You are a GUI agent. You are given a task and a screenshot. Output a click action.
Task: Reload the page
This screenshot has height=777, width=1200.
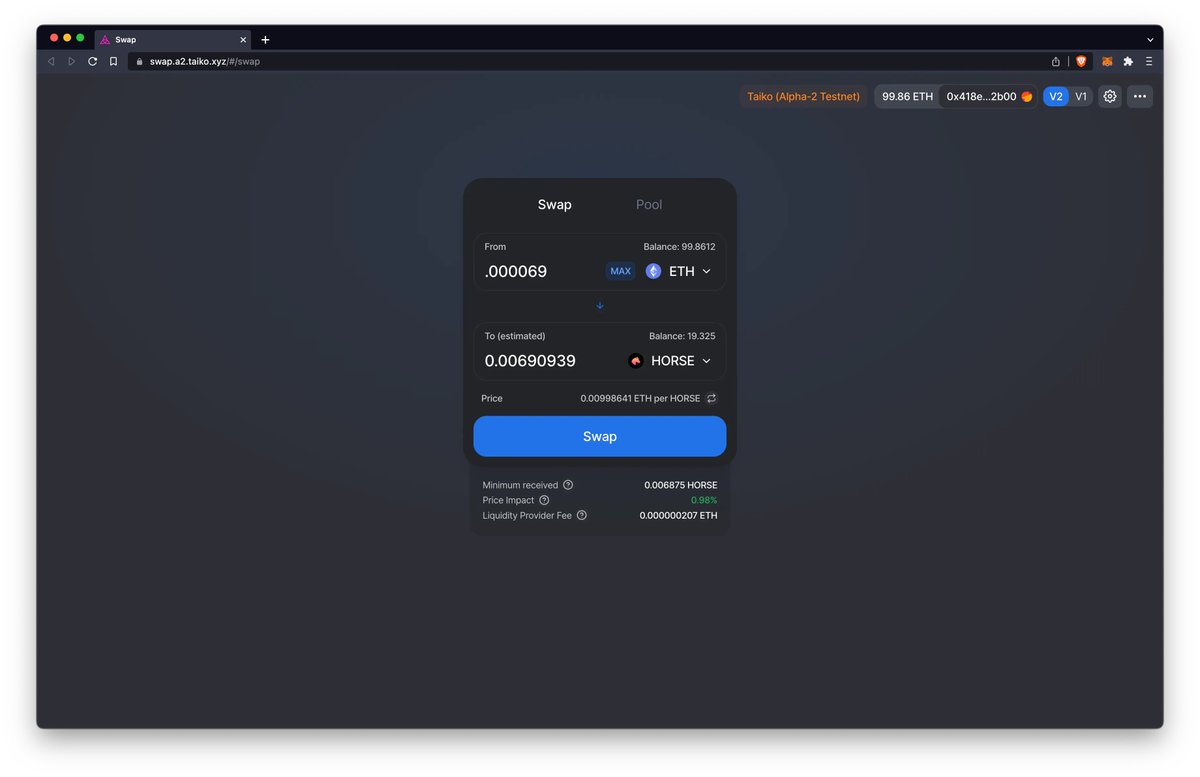pyautogui.click(x=92, y=61)
